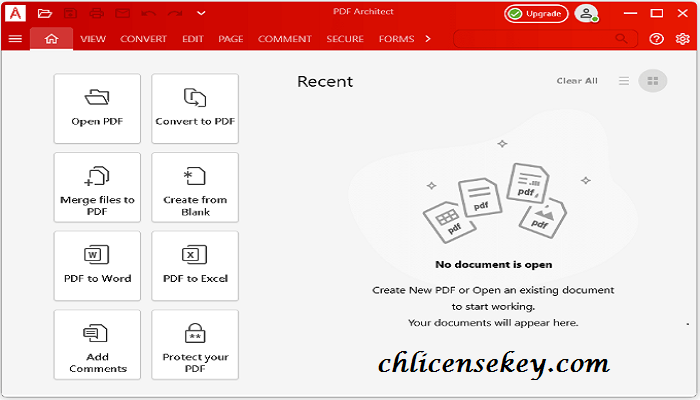Click the PDF to Word tile

[97, 266]
